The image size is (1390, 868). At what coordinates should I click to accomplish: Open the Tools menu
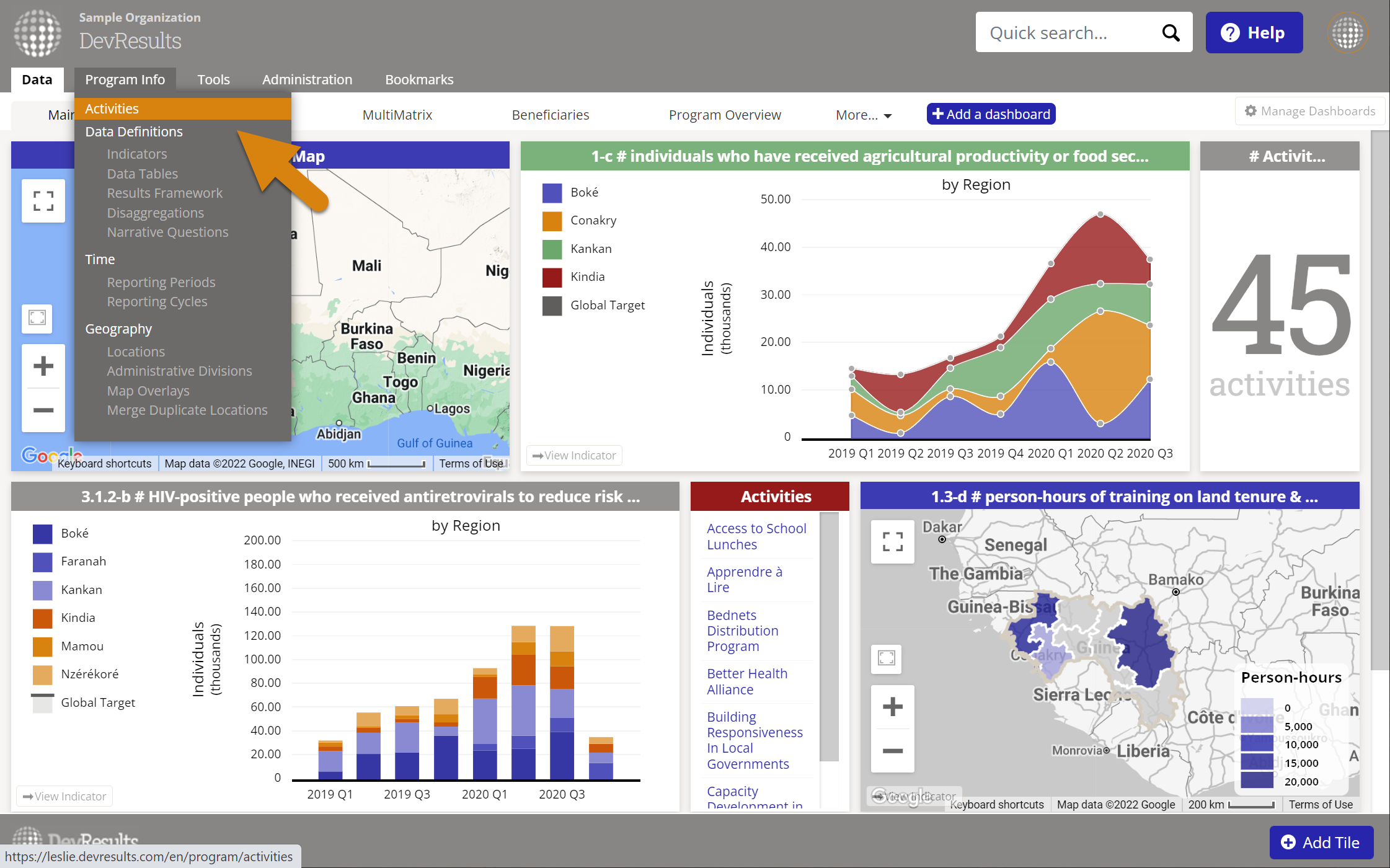(213, 79)
